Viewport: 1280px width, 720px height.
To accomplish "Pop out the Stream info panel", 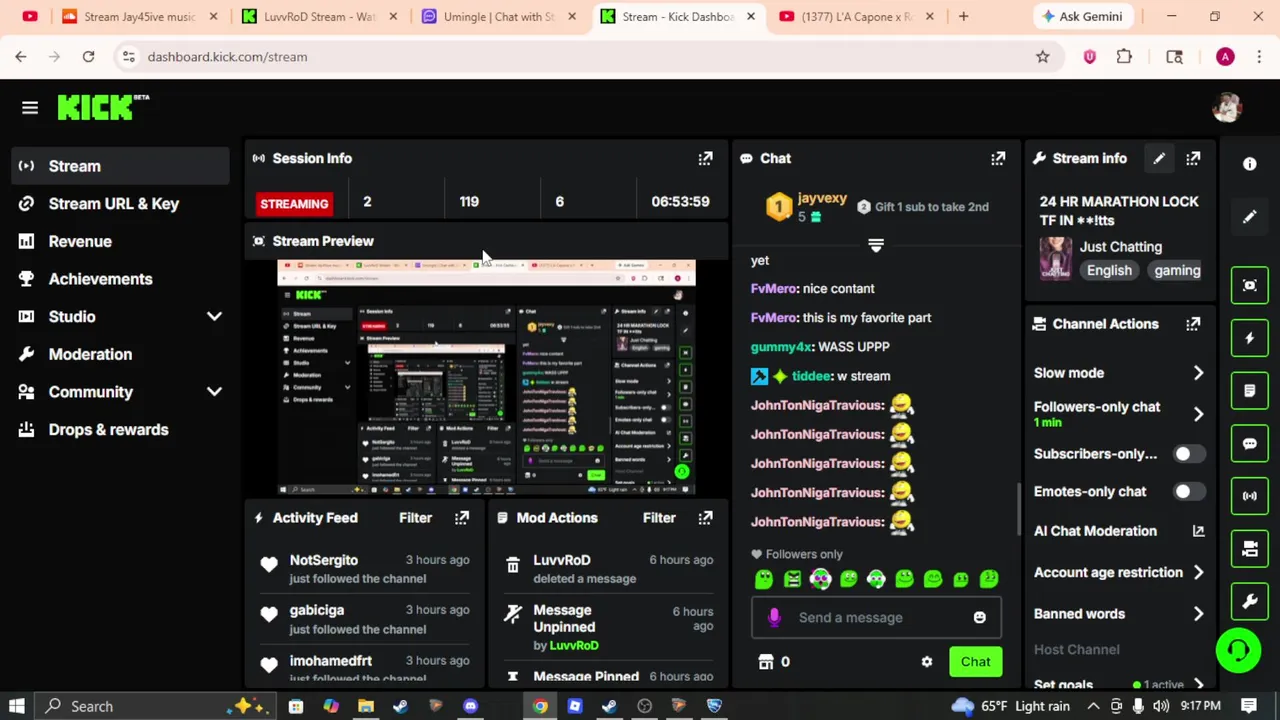I will (1193, 158).
